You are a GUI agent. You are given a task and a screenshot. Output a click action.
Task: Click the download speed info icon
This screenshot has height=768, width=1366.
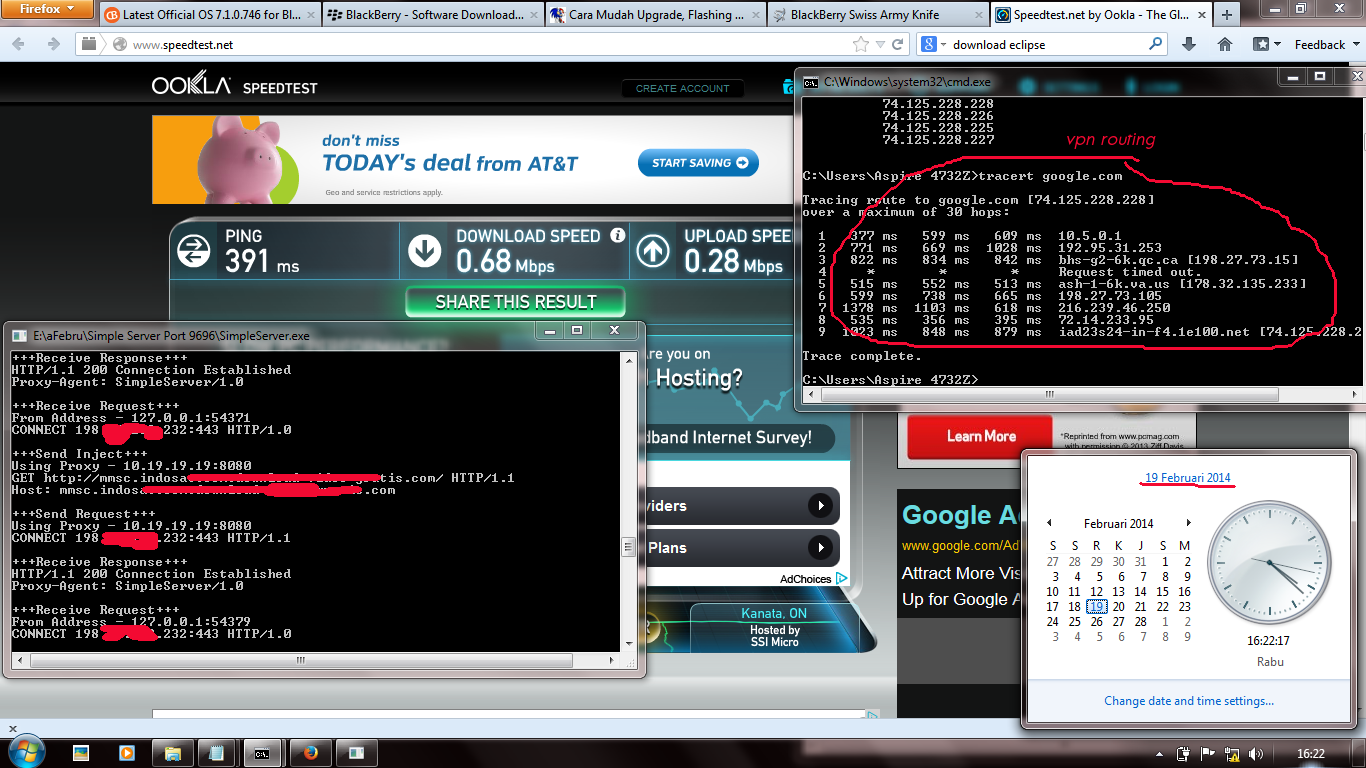[617, 236]
